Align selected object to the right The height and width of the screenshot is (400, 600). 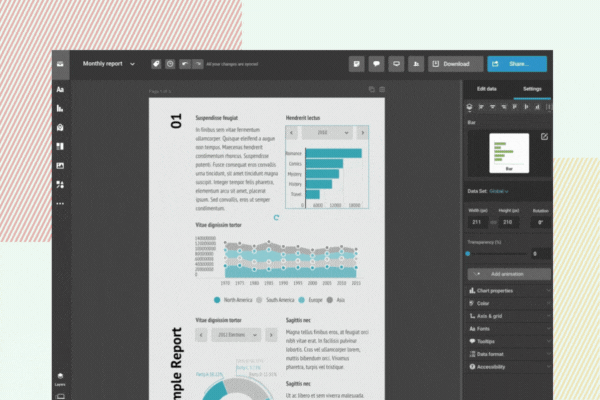pyautogui.click(x=504, y=107)
